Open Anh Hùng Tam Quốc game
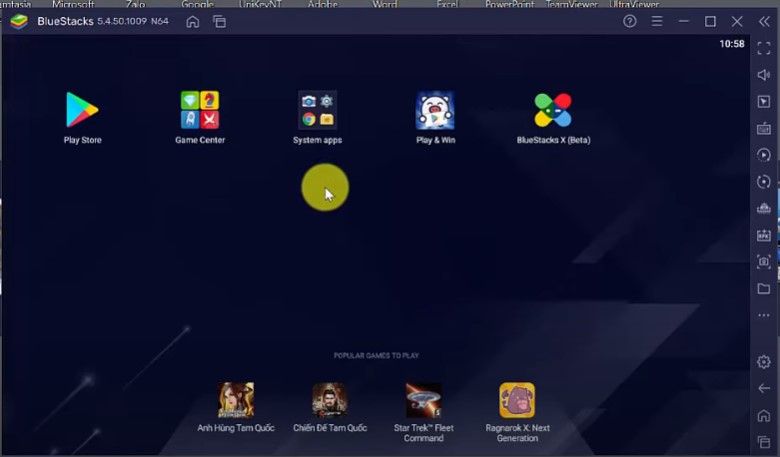This screenshot has width=780, height=457. click(x=236, y=400)
